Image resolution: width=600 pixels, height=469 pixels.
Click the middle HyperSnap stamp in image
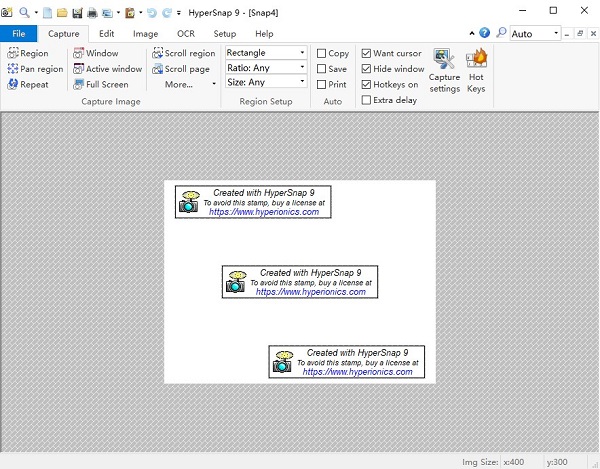[x=300, y=282]
